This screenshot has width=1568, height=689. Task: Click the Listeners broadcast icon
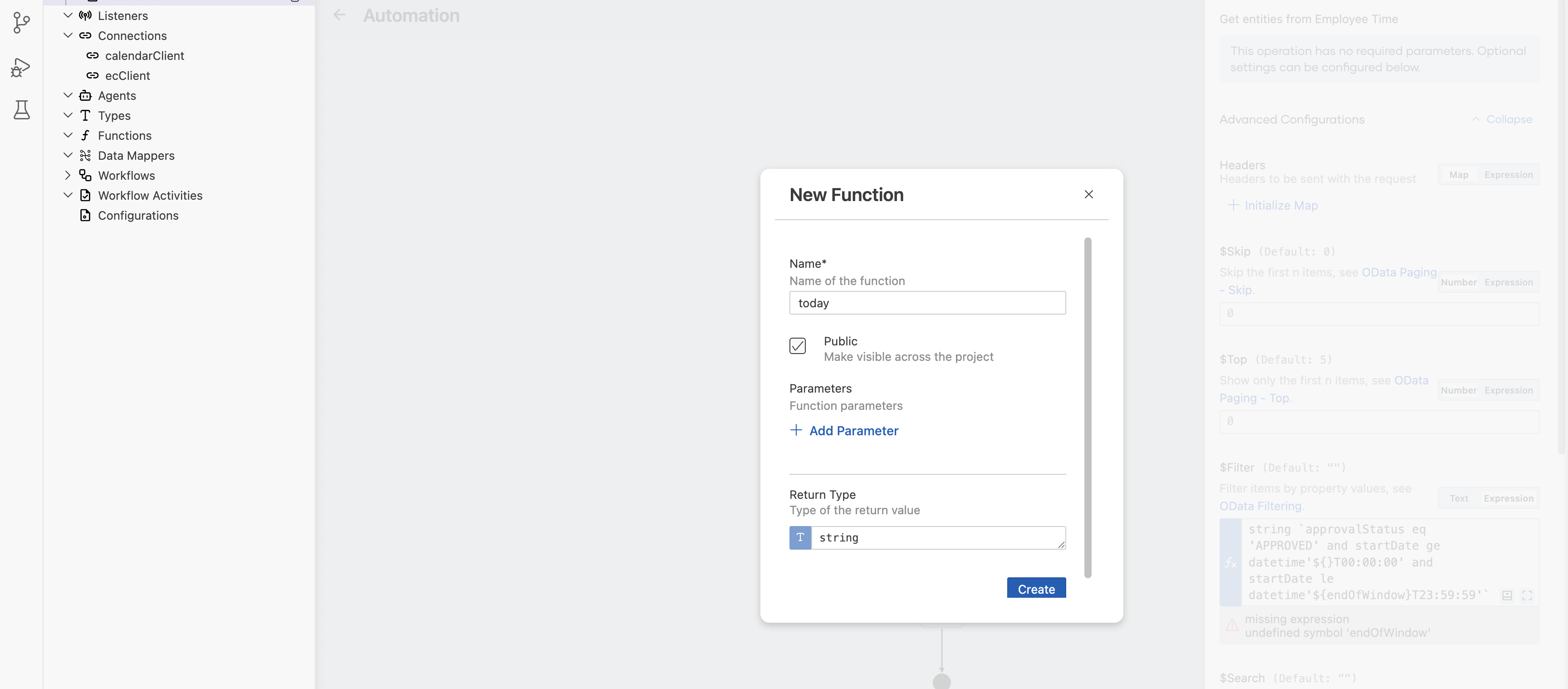[x=85, y=16]
